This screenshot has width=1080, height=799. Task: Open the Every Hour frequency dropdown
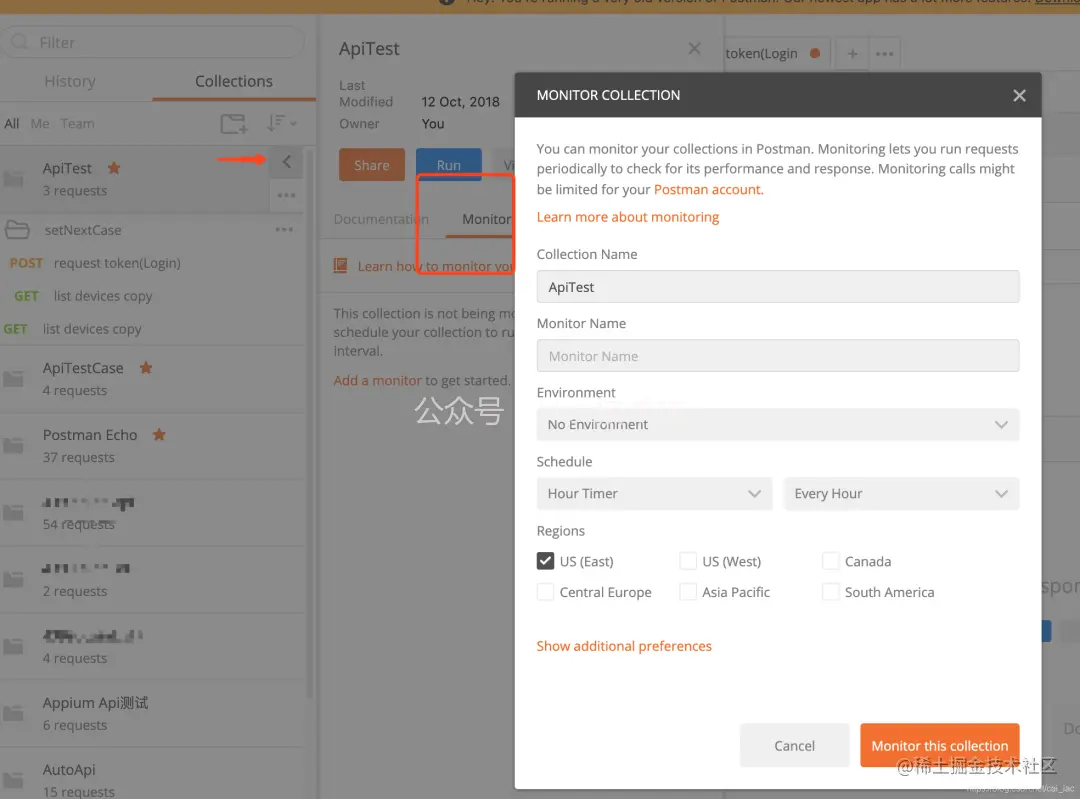(x=901, y=494)
